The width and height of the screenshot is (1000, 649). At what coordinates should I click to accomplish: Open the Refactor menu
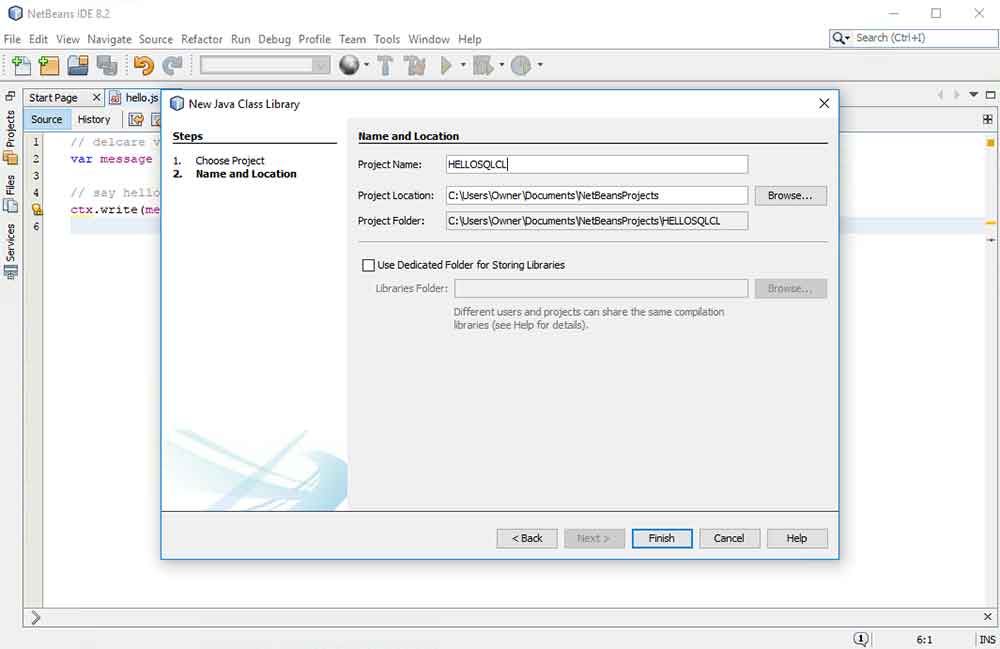(202, 40)
